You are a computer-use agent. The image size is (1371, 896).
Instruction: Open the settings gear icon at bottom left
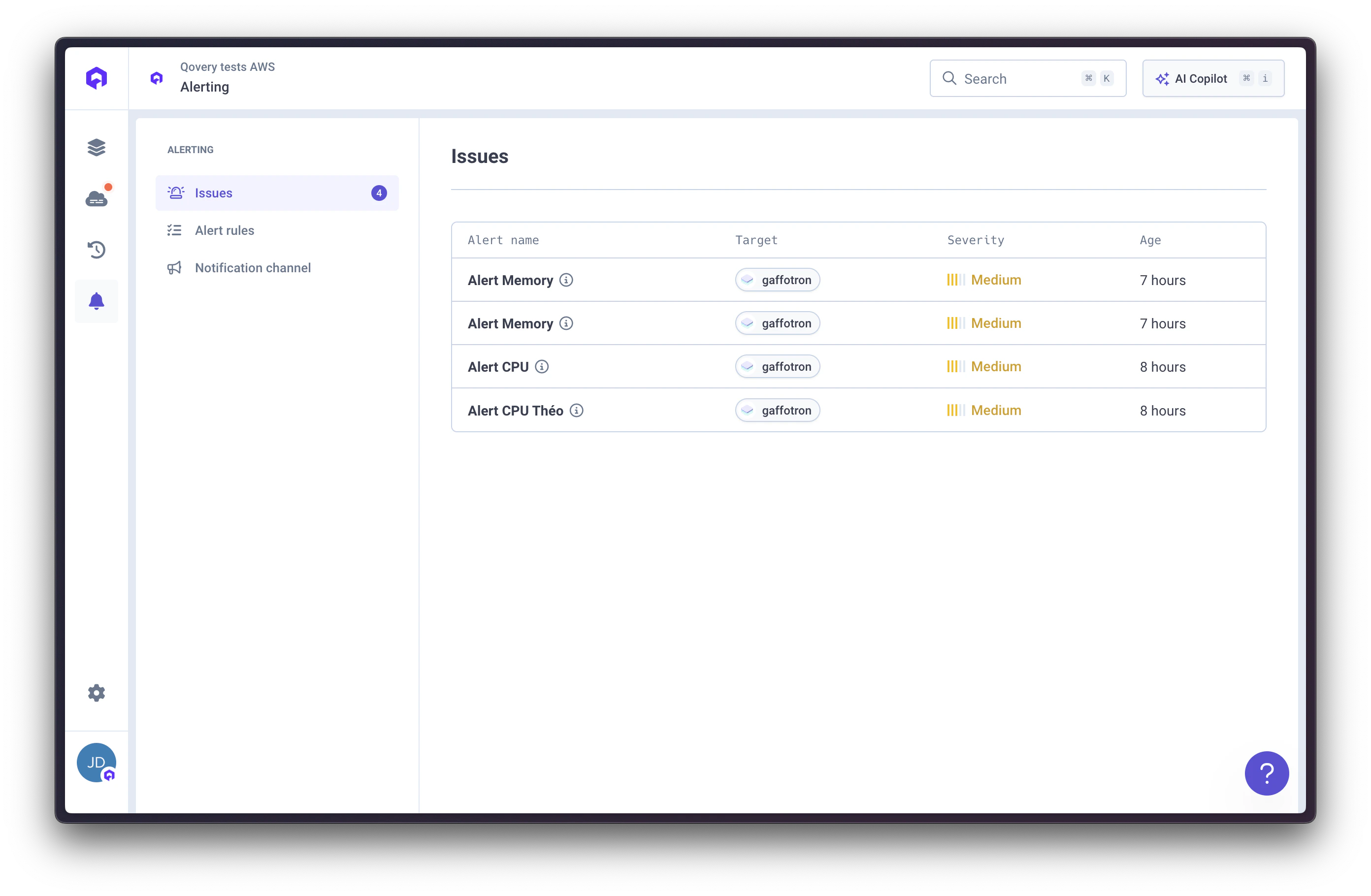point(96,693)
